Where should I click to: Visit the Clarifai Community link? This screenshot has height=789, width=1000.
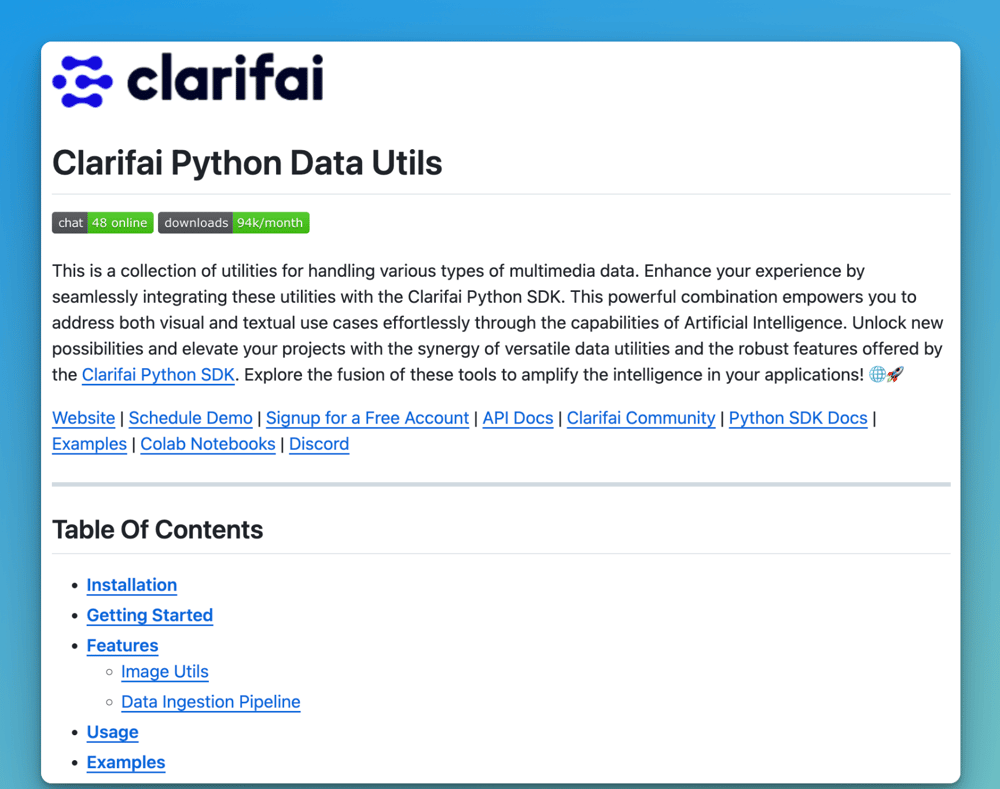click(641, 418)
